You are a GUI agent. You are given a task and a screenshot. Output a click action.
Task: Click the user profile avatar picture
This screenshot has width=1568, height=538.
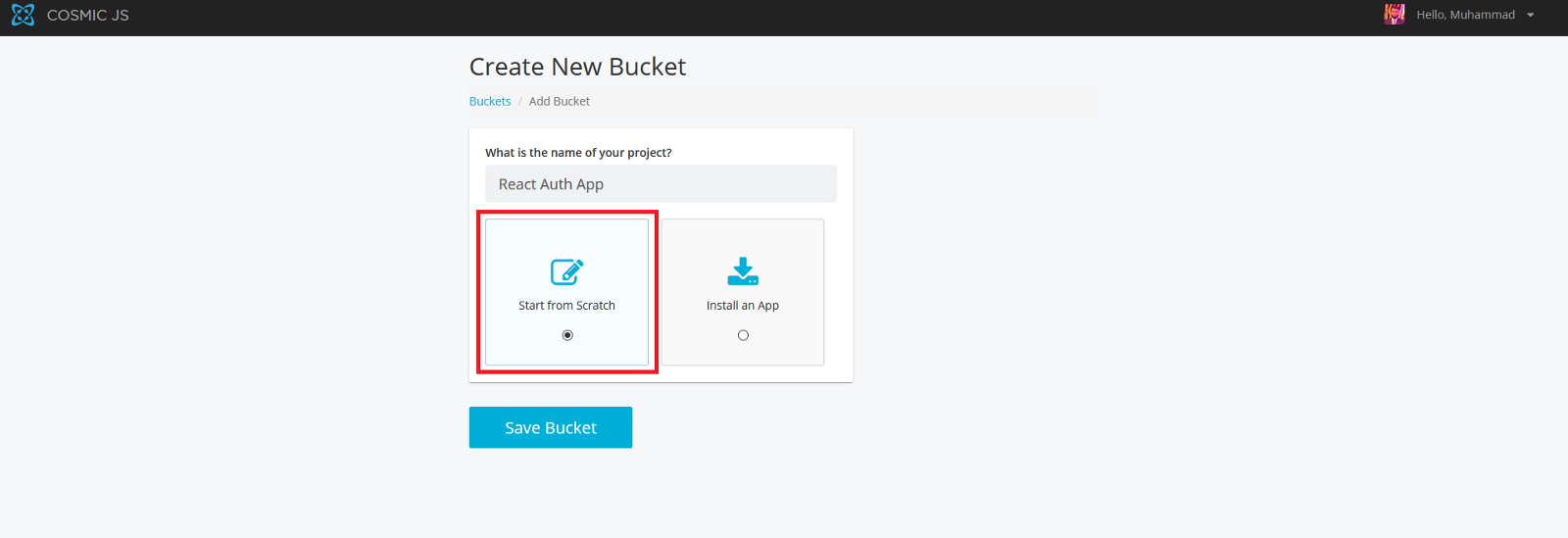[x=1394, y=15]
